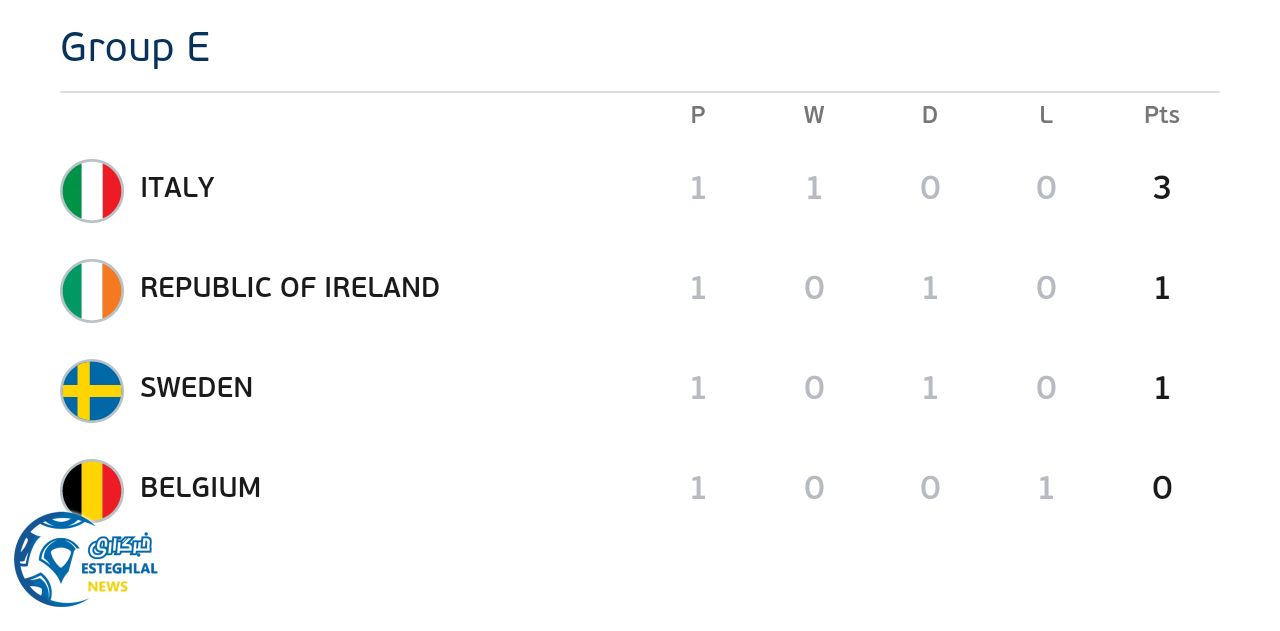Click the W column header
The height and width of the screenshot is (631, 1280).
pos(814,116)
